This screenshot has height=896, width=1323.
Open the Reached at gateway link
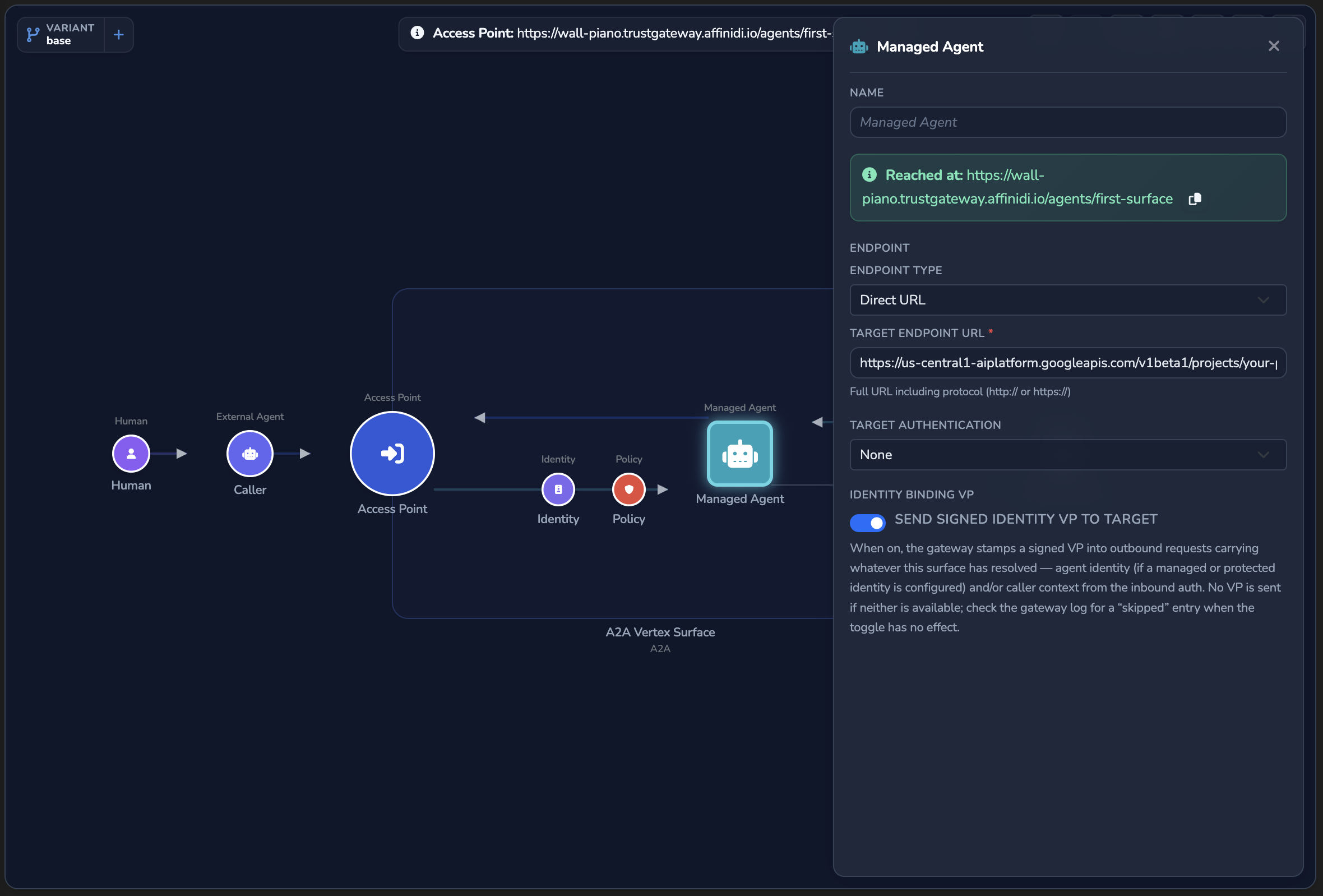coord(1017,187)
